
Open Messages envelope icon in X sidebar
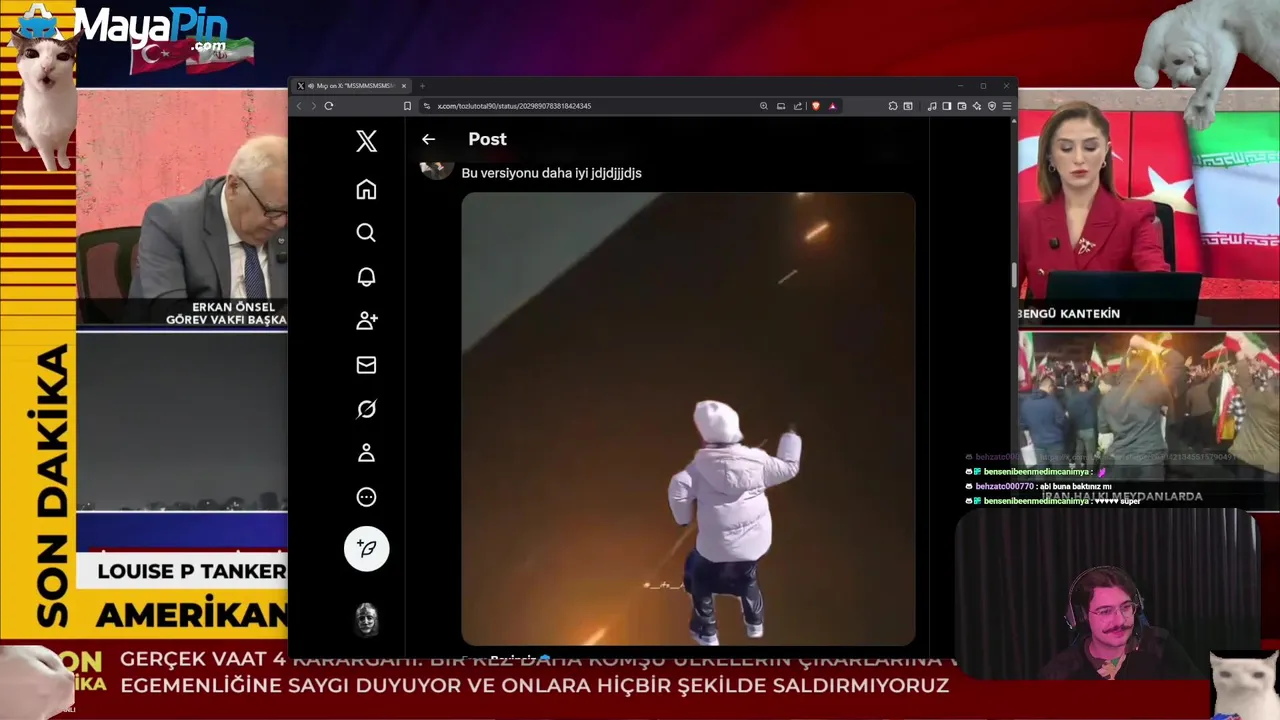366,365
